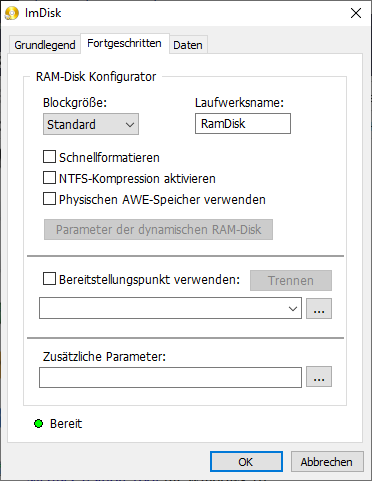The height and width of the screenshot is (481, 372).
Task: Browse for mount point folder with ellipsis button
Action: pos(319,308)
